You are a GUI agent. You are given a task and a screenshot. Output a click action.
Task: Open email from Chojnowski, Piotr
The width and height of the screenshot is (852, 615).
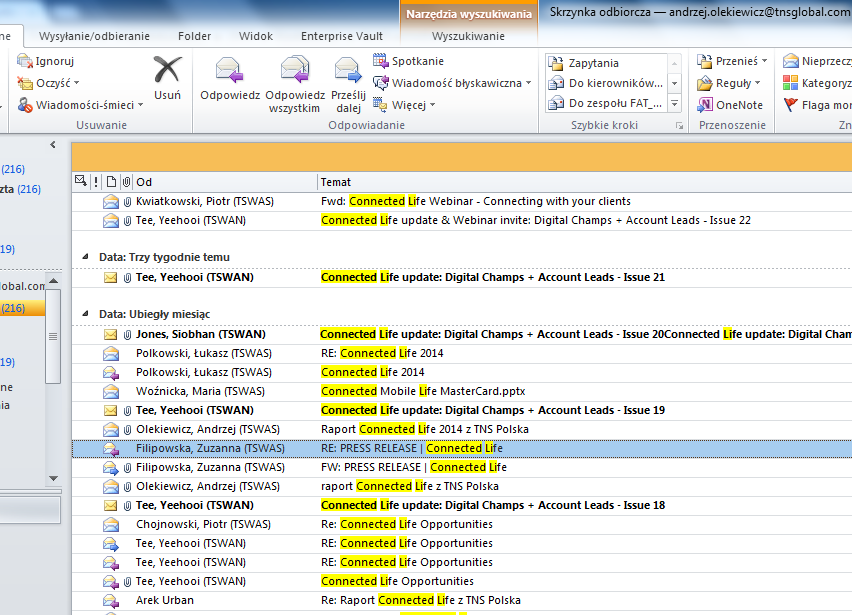462,525
